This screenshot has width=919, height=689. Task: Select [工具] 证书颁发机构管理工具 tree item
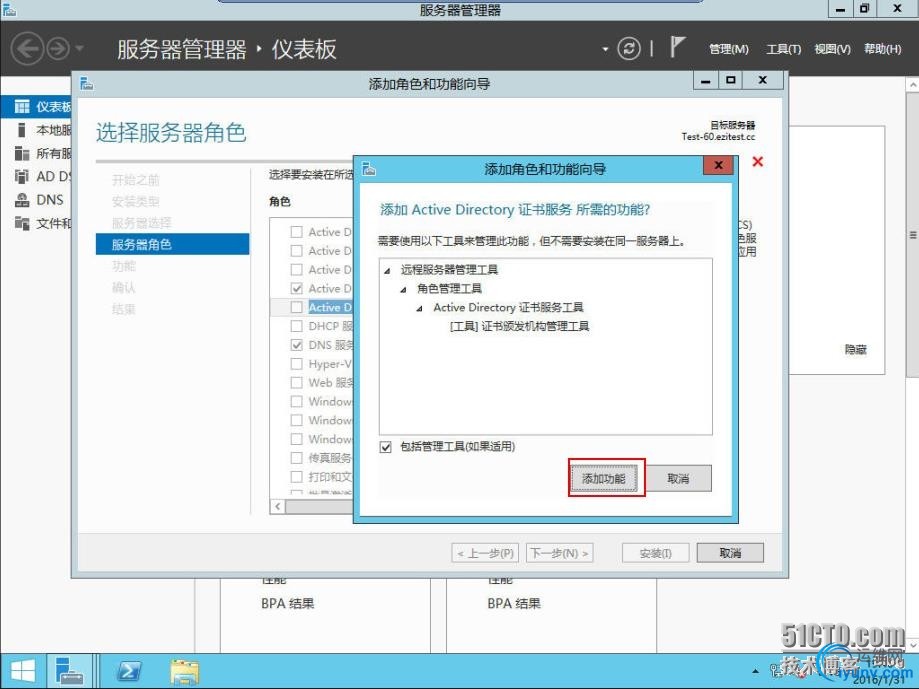(x=519, y=326)
